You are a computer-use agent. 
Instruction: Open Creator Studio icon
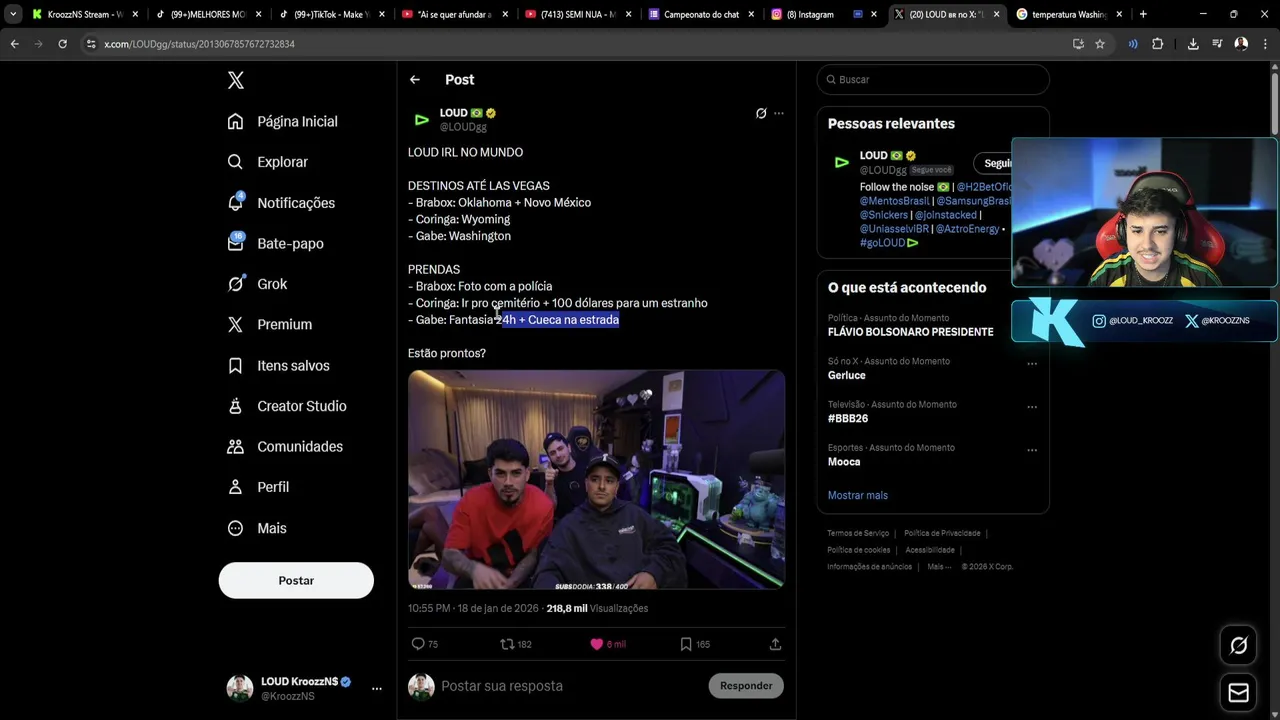tap(235, 406)
